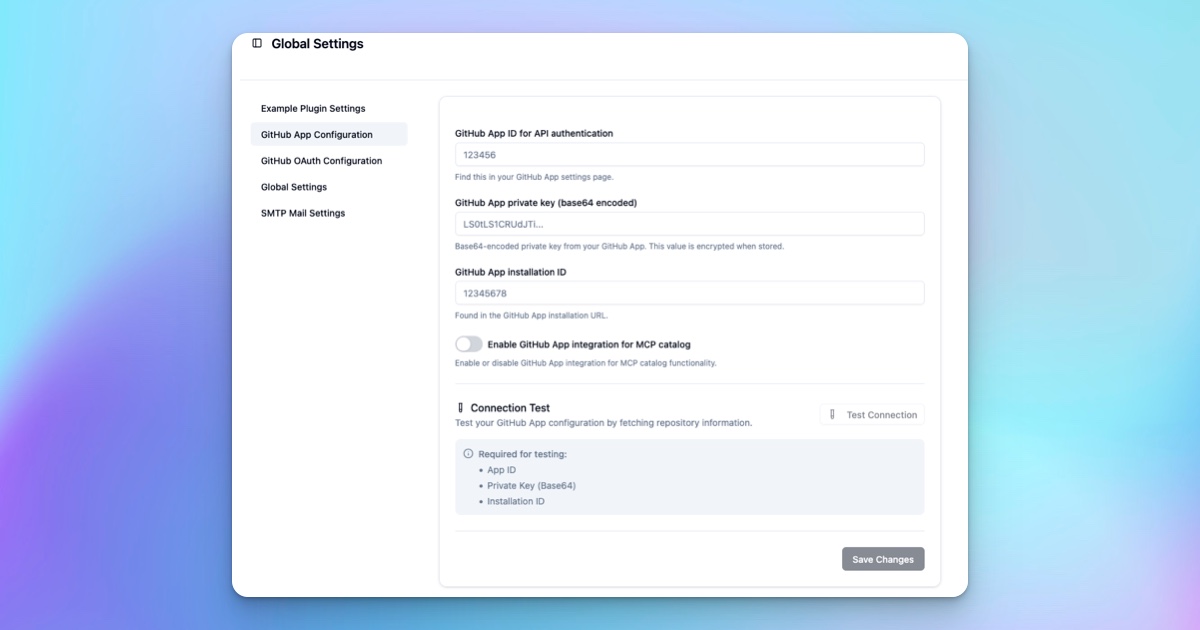The width and height of the screenshot is (1200, 630).
Task: Focus the GitHub App ID input field
Action: 689,155
